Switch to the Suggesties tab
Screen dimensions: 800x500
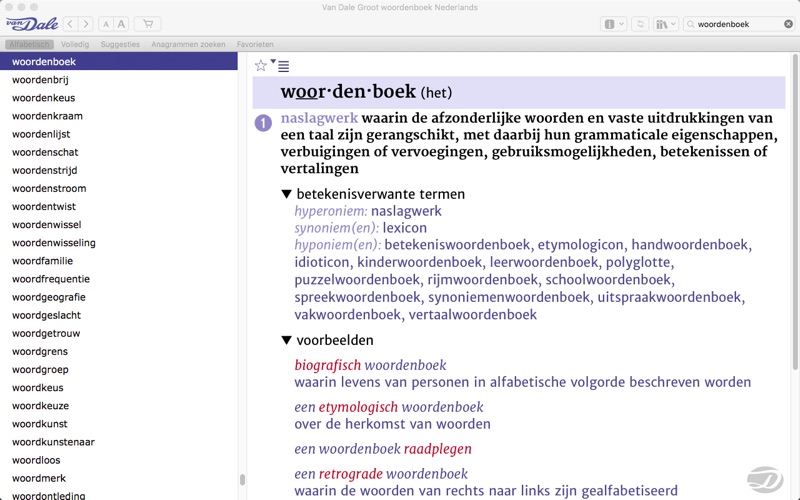[x=120, y=44]
